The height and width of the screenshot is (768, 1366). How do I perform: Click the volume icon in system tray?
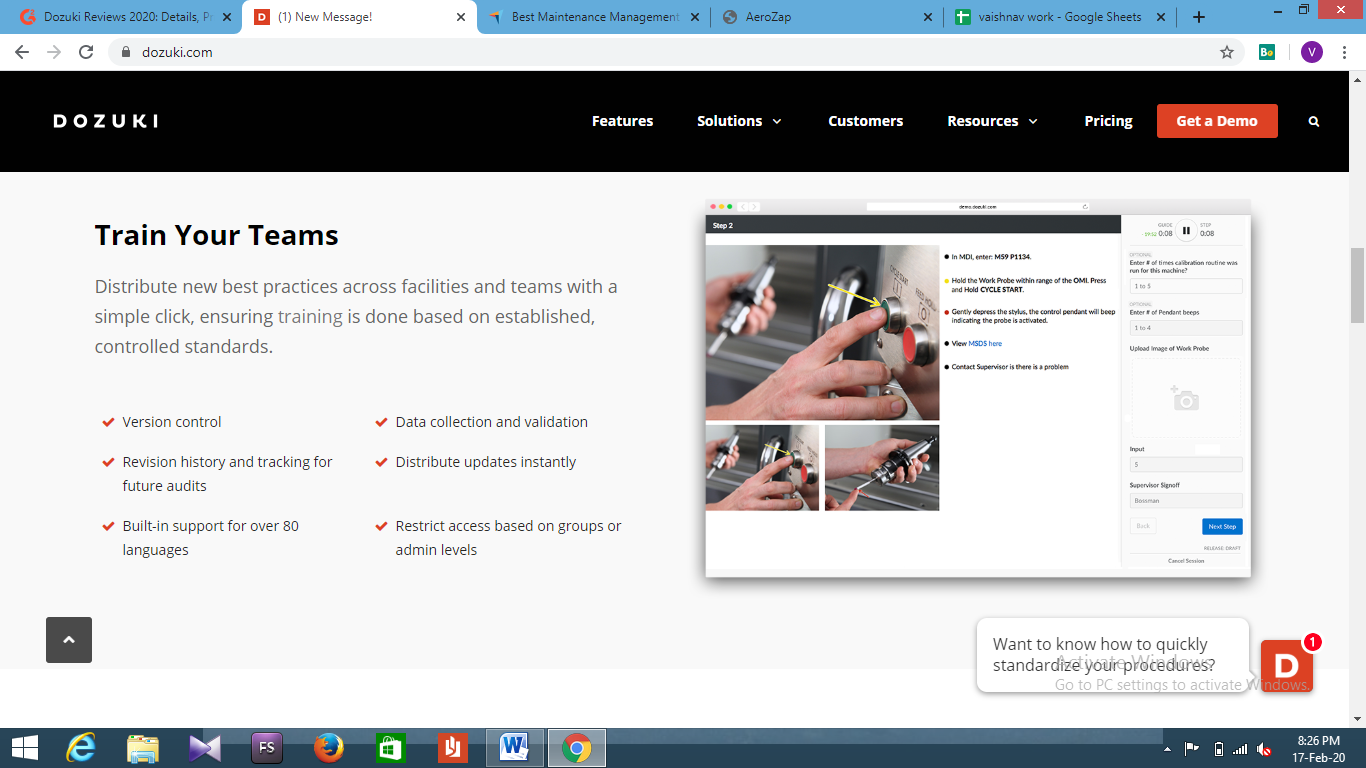(1264, 749)
